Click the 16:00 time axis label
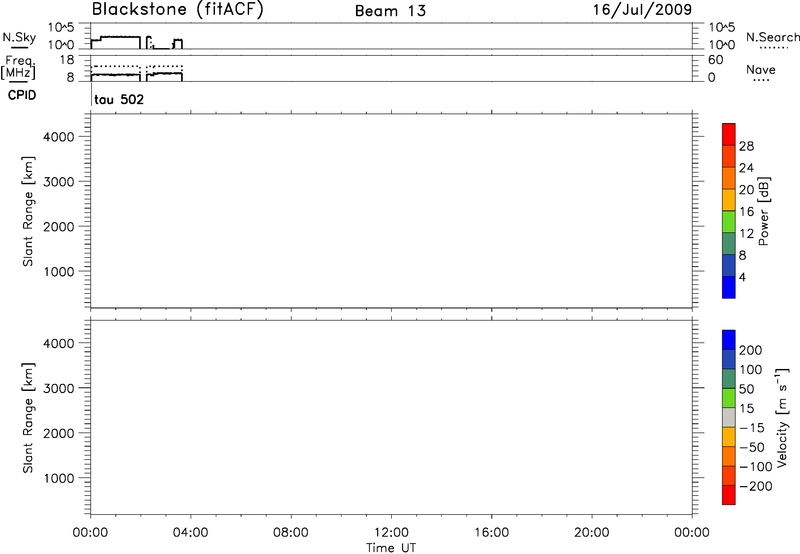The width and height of the screenshot is (800, 554). pos(491,533)
